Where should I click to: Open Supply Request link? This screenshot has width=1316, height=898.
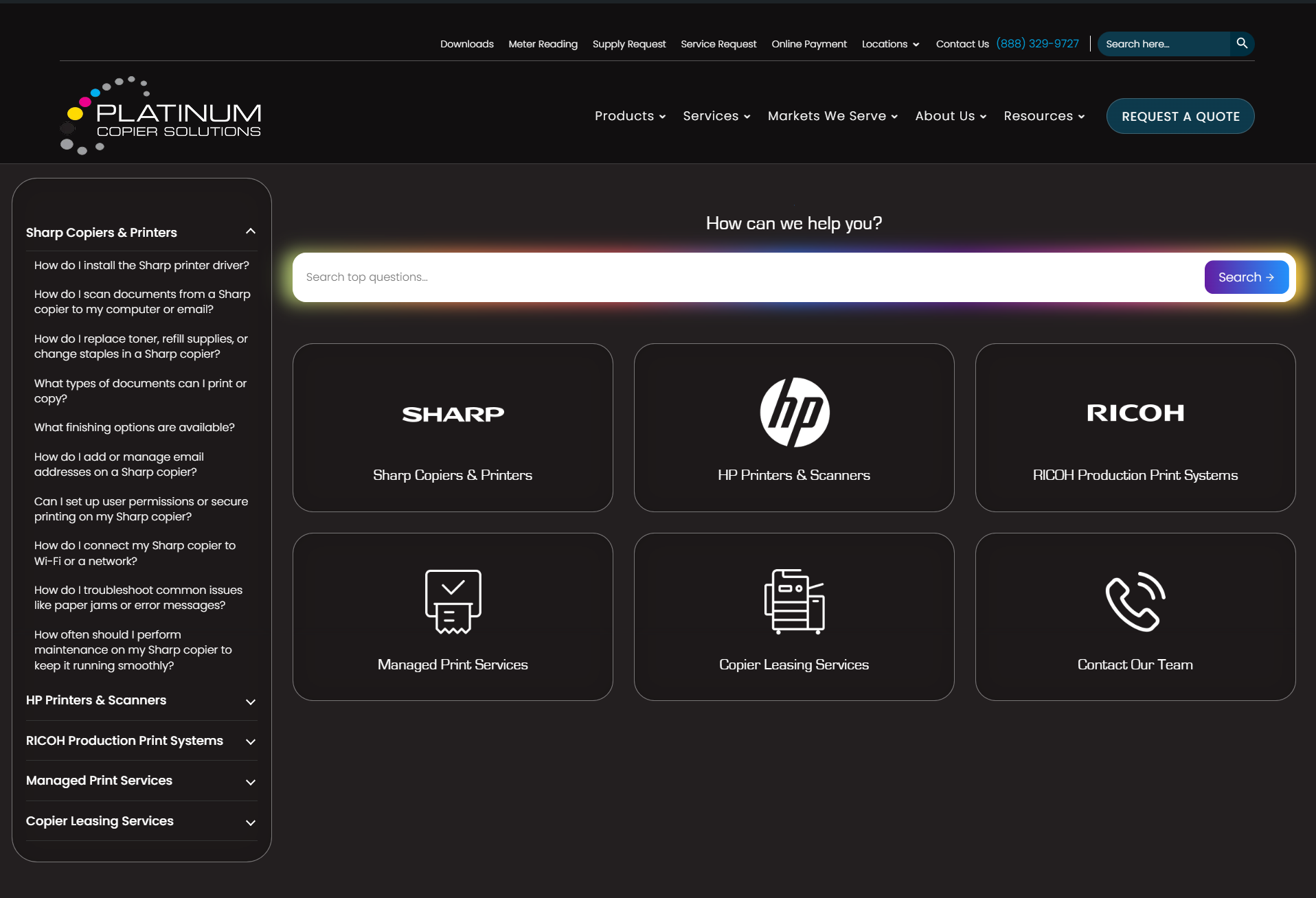629,44
